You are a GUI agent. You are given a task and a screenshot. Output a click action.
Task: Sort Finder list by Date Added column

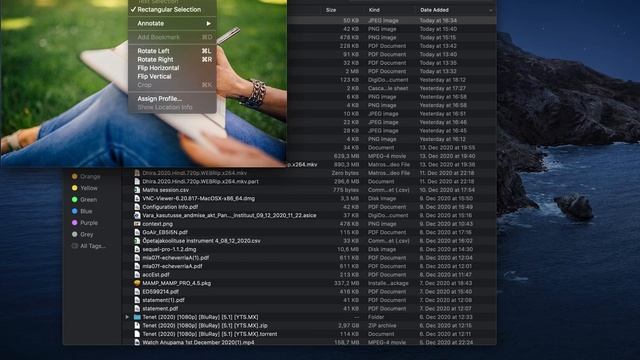[434, 10]
